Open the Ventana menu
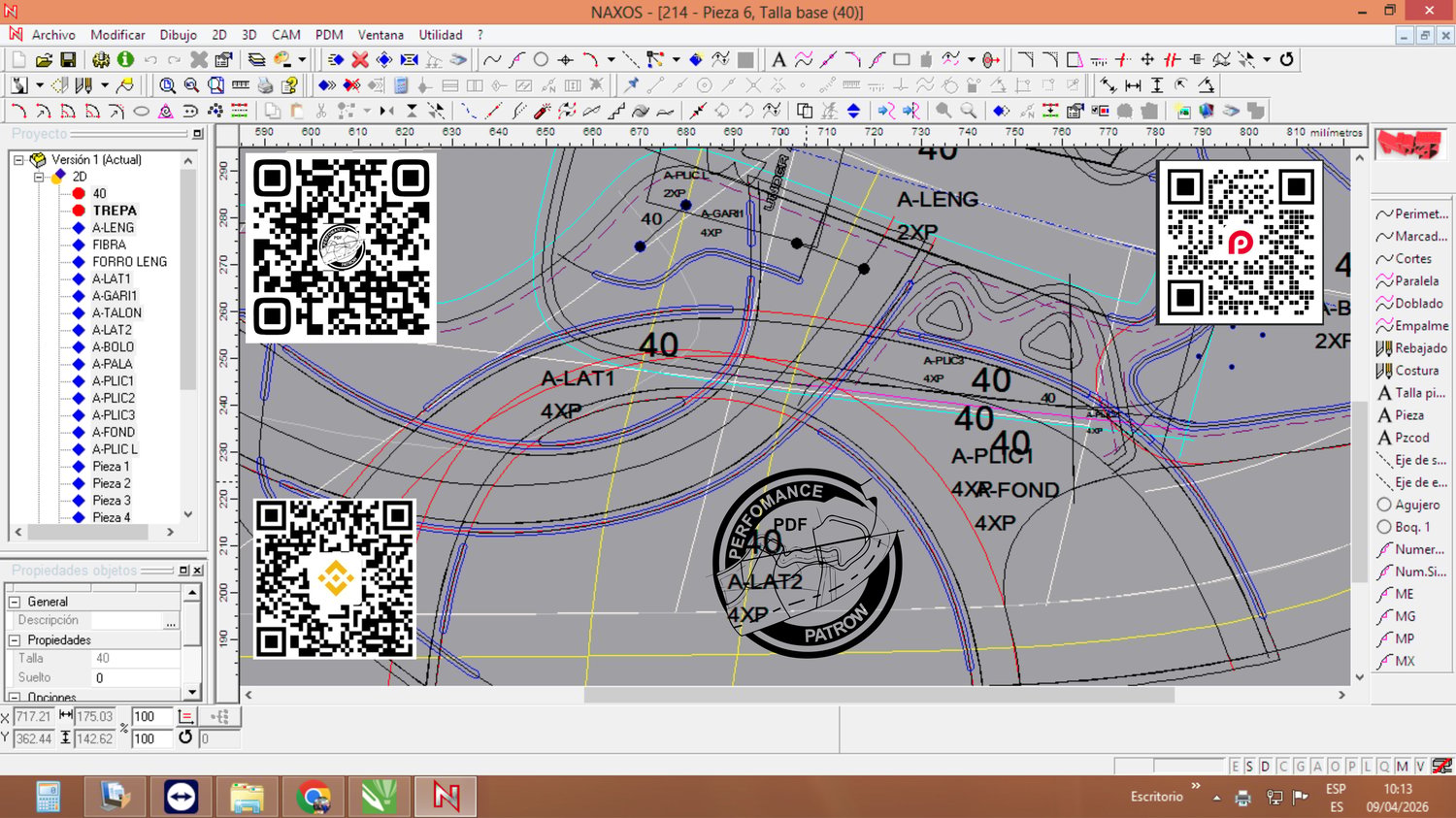Viewport: 1456px width, 818px height. point(381,35)
